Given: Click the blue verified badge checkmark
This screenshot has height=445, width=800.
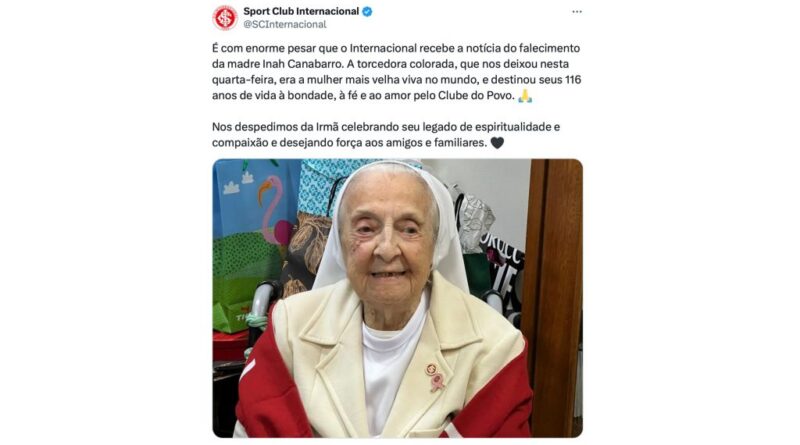Looking at the screenshot, I should coord(367,12).
